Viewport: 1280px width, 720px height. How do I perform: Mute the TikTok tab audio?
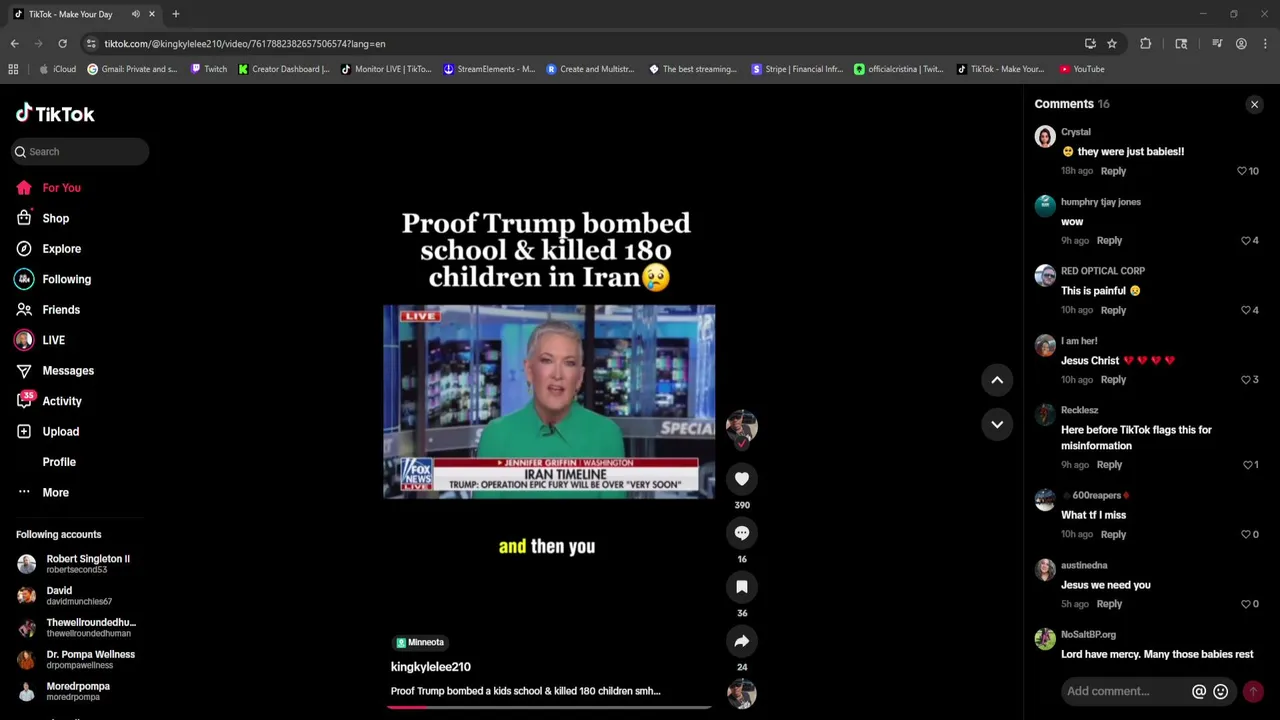point(135,14)
